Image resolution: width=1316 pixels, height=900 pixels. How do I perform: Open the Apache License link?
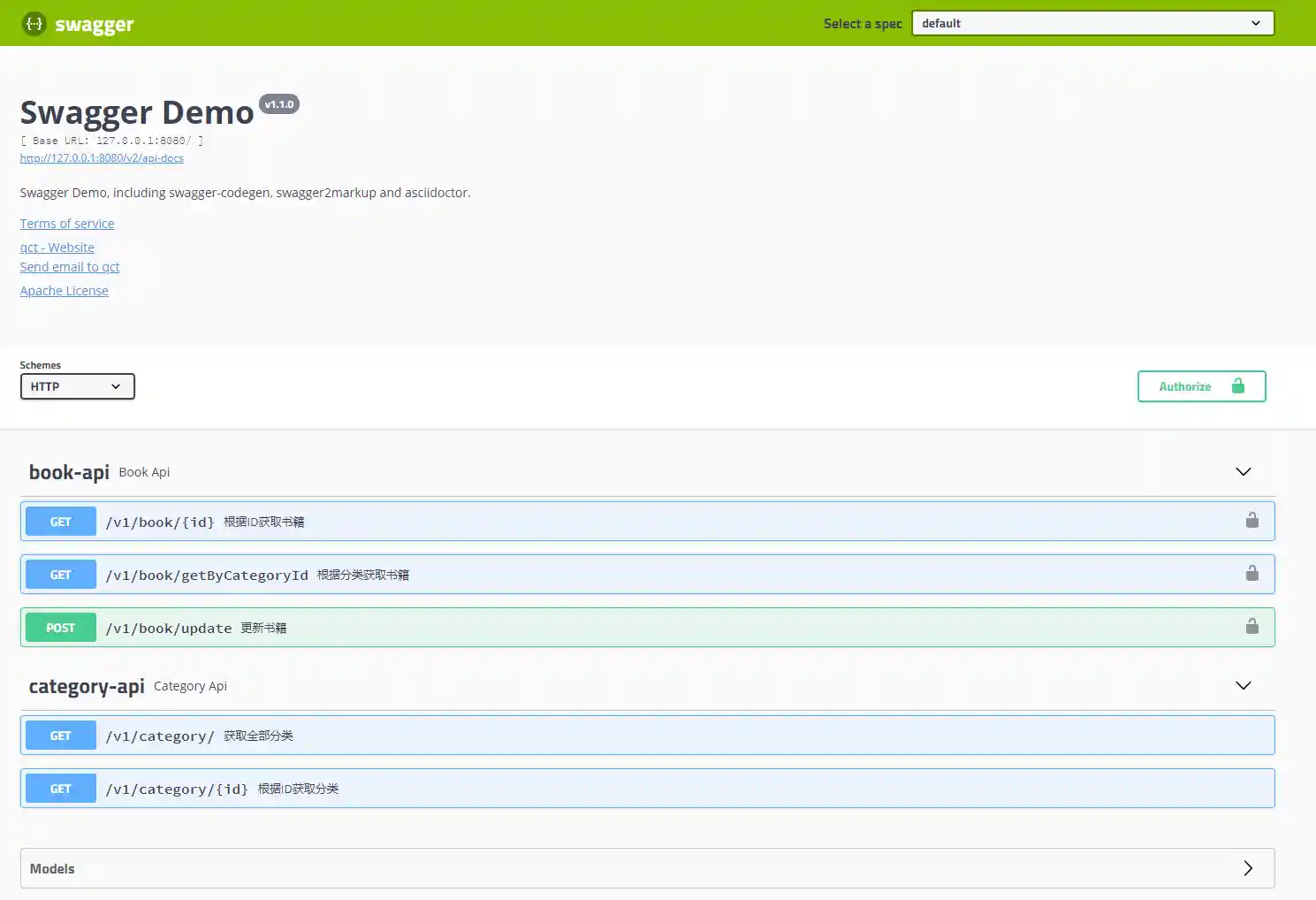[x=65, y=291]
